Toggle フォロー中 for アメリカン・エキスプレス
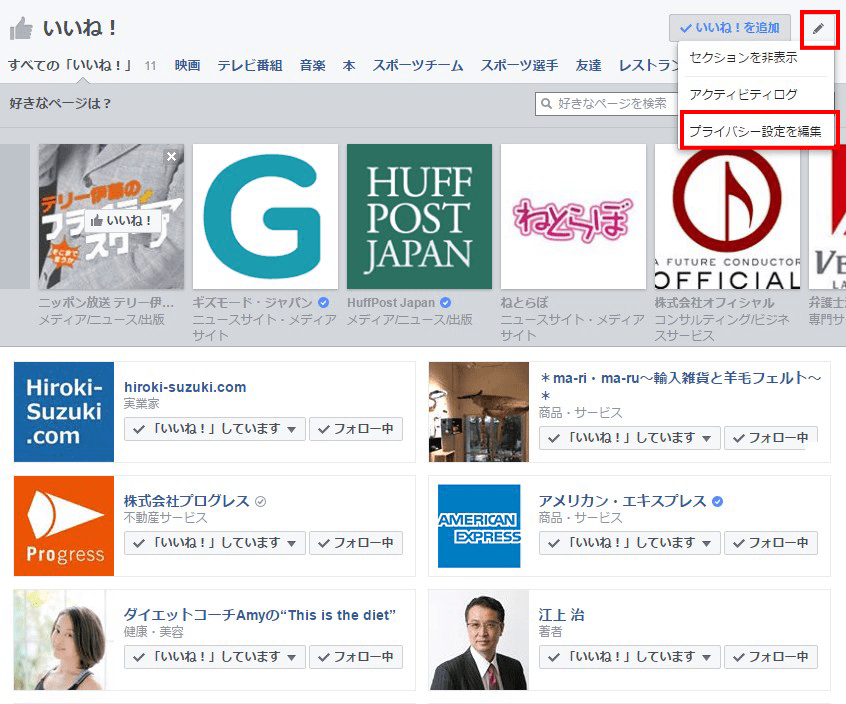This screenshot has width=846, height=704. click(770, 543)
